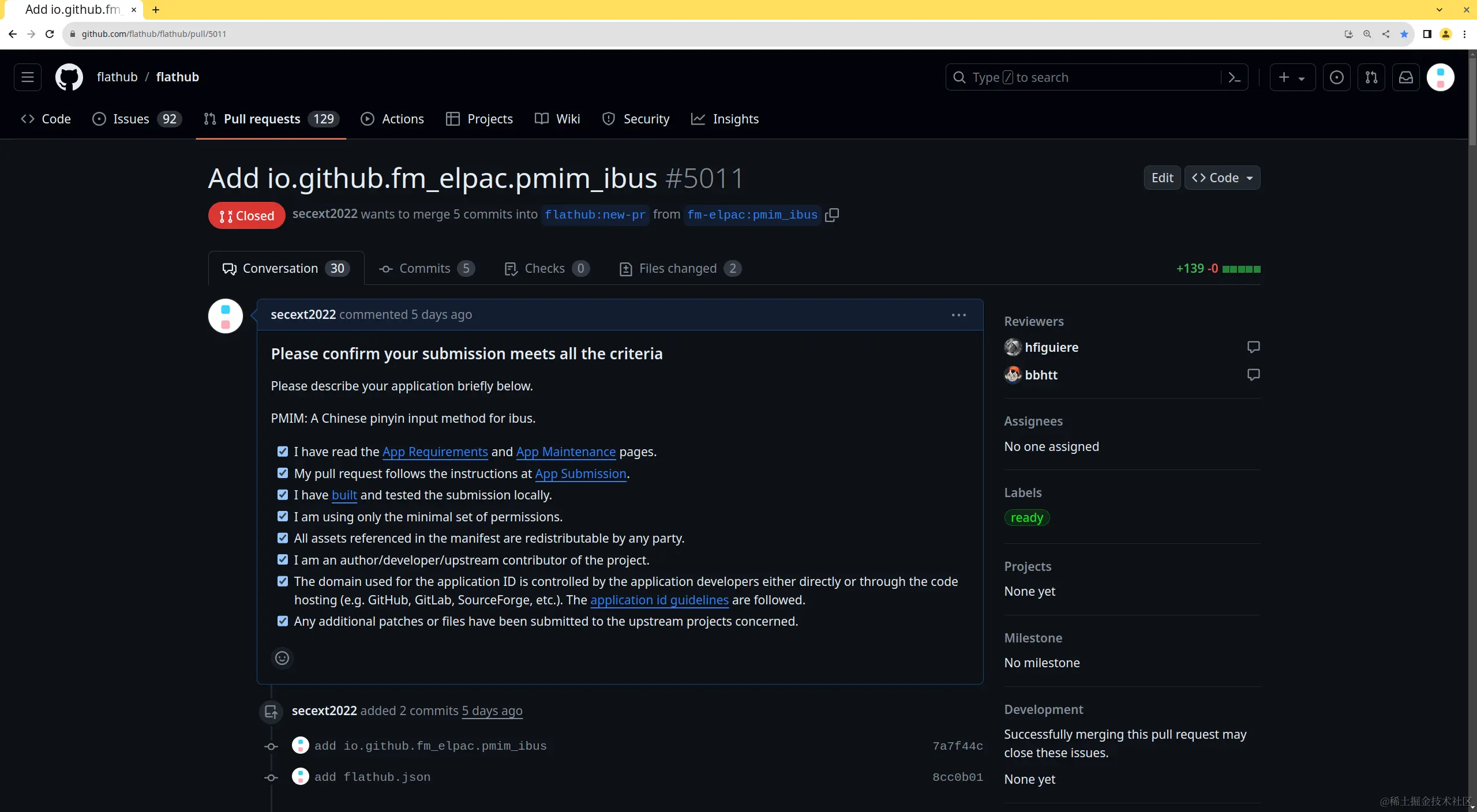Open the Security tab
Image resolution: width=1477 pixels, height=812 pixels.
tap(636, 119)
